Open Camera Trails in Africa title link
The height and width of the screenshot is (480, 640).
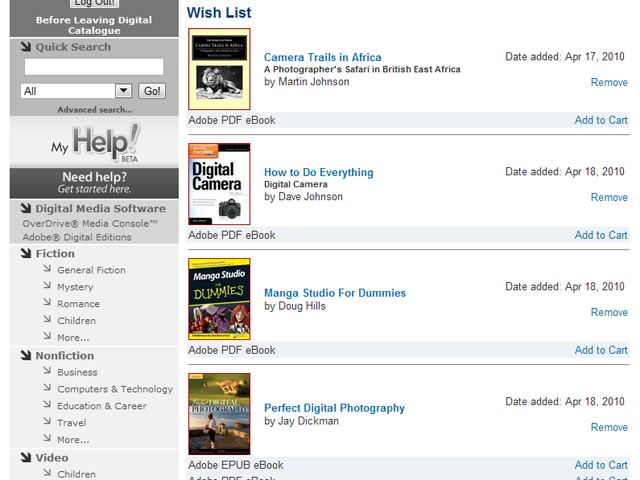click(x=322, y=57)
